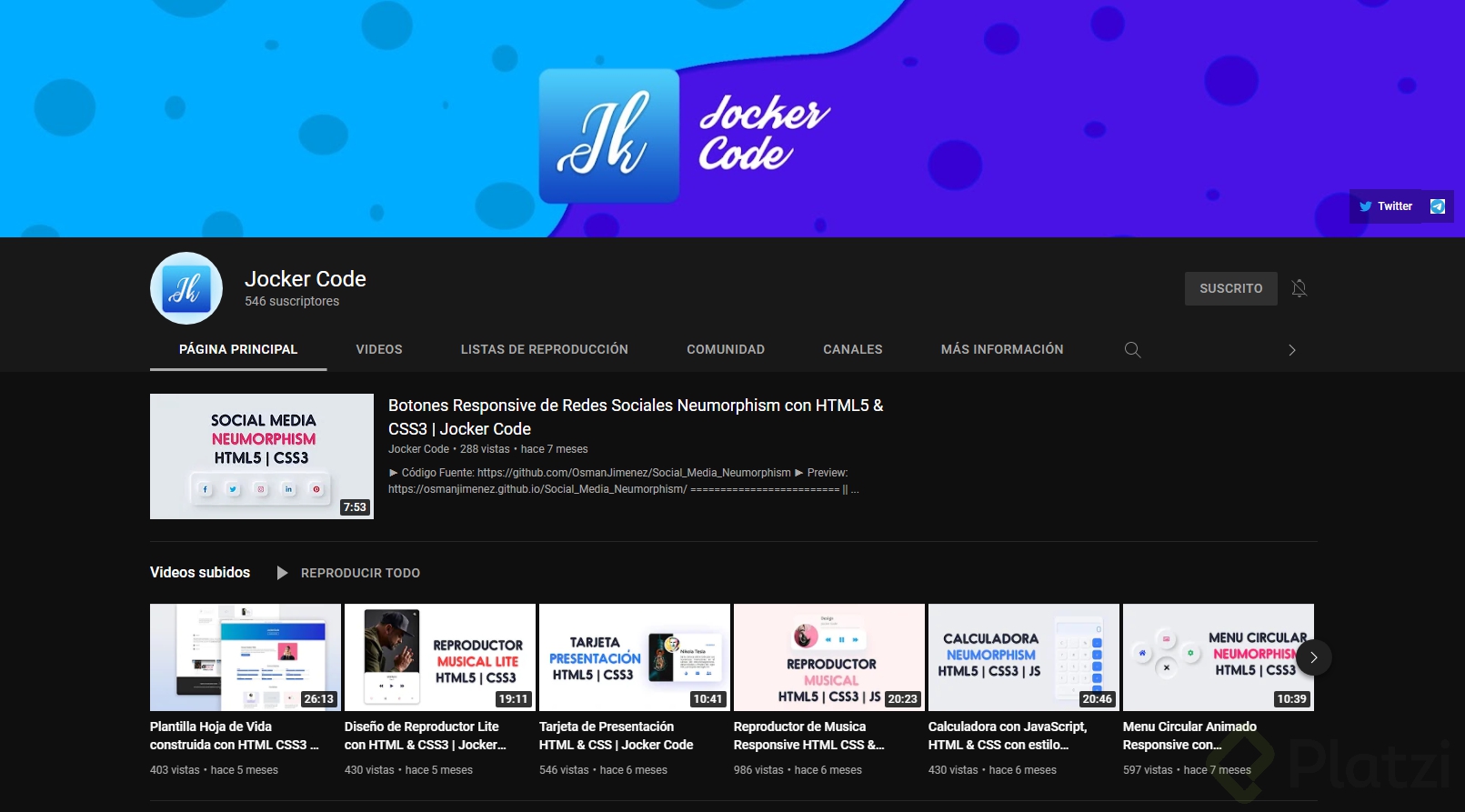Open the Reproductor Musical 20:23 thumbnail
This screenshot has width=1465, height=812.
pyautogui.click(x=829, y=657)
